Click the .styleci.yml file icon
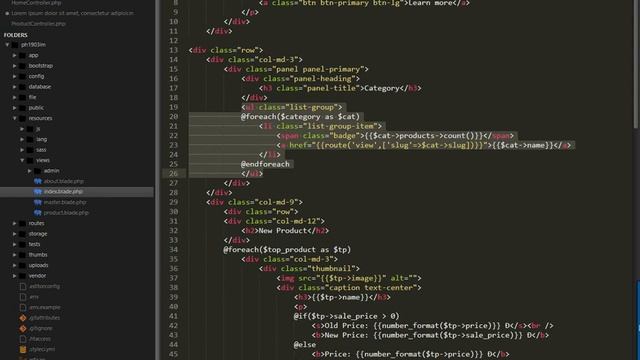Screen dimensions: 640x360 tap(23, 349)
